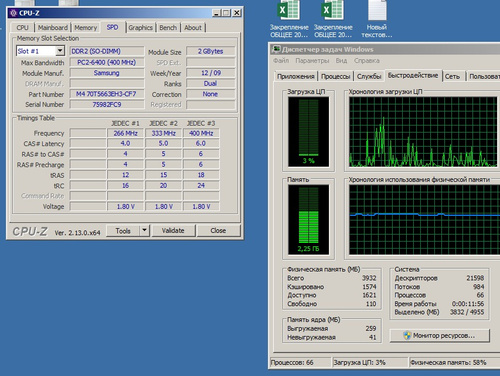Viewport: 500px width, 376px height.
Task: Click the Доступно value 1621
Action: pyautogui.click(x=369, y=295)
